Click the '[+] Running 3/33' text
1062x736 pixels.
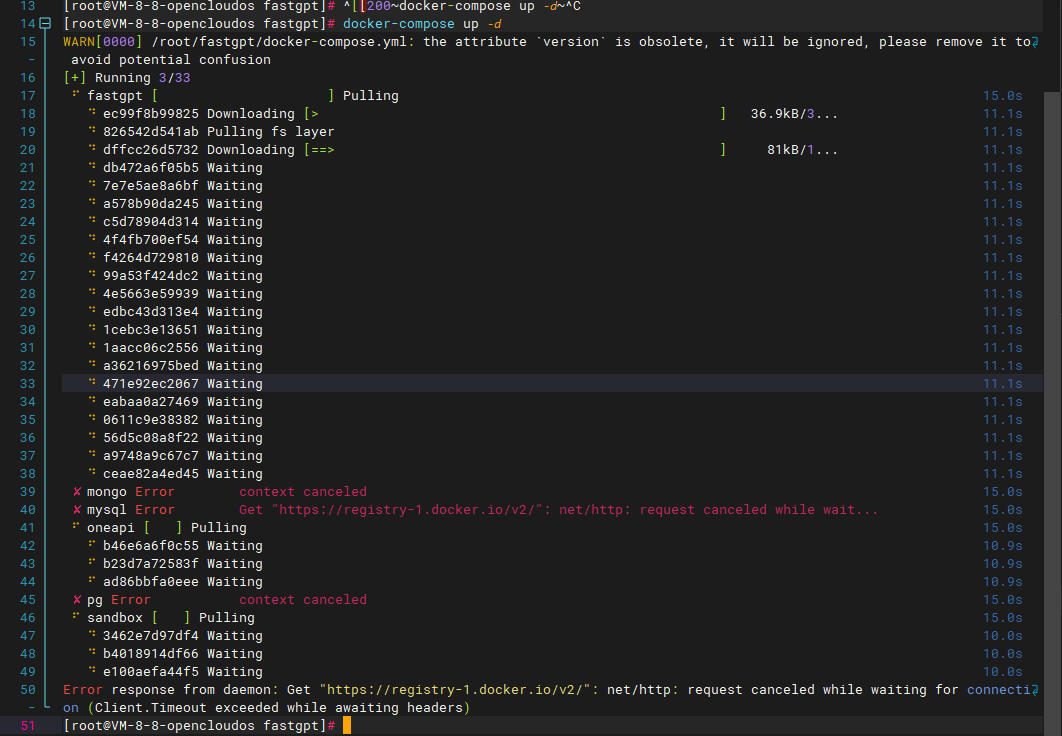127,77
